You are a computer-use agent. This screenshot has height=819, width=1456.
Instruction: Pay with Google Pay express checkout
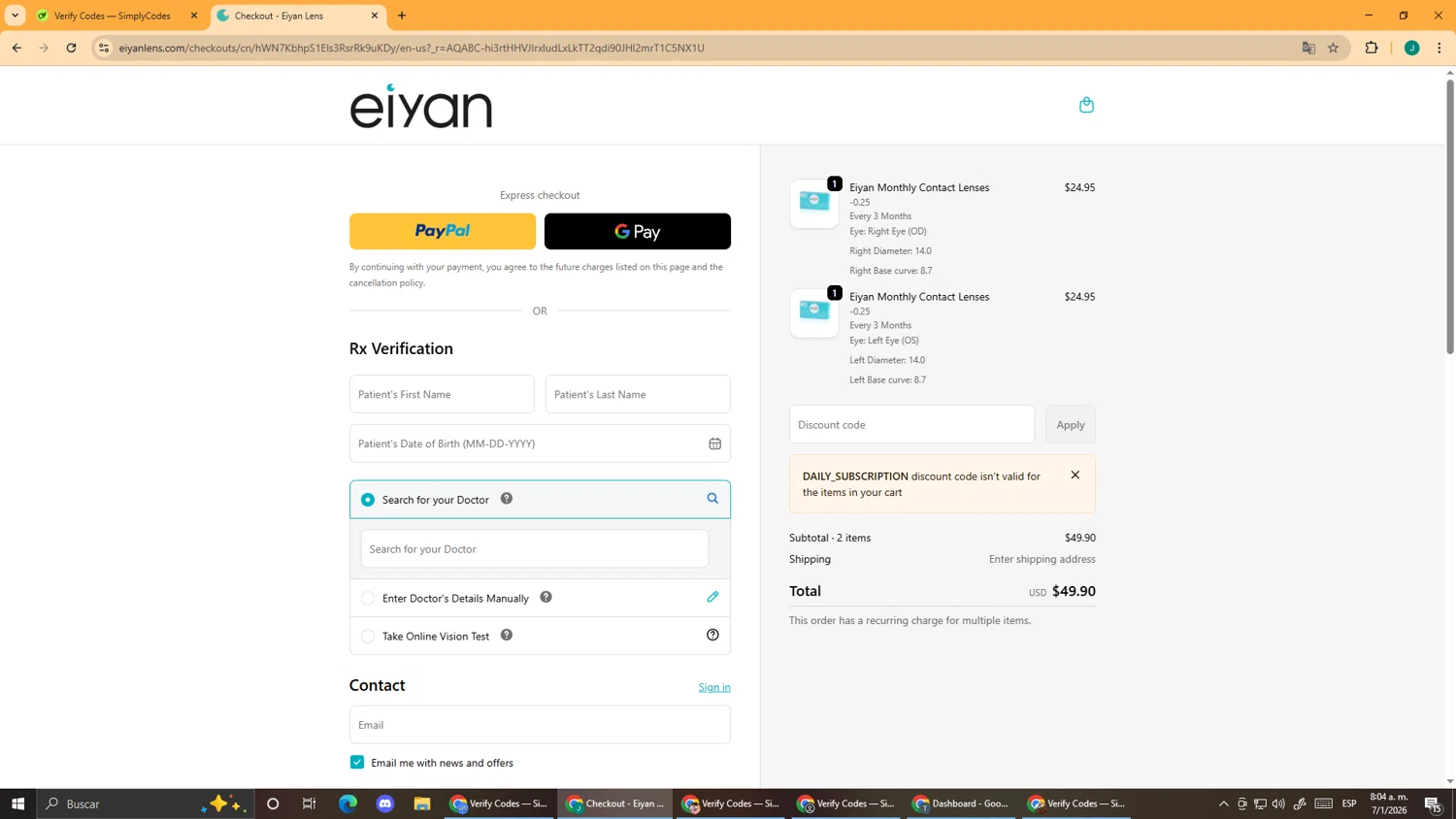[x=638, y=231]
